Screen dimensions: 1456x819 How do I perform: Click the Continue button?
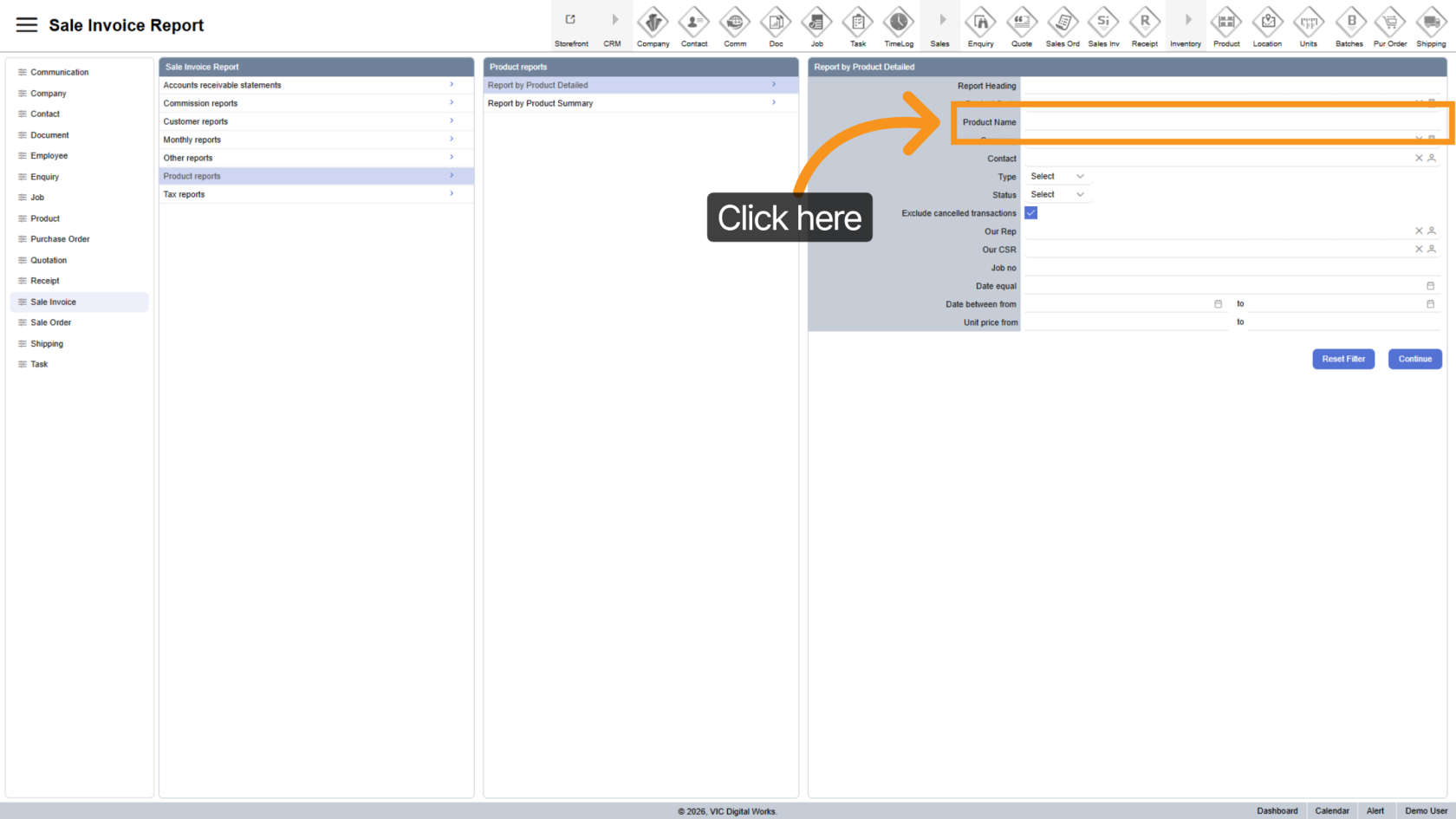[x=1414, y=359]
